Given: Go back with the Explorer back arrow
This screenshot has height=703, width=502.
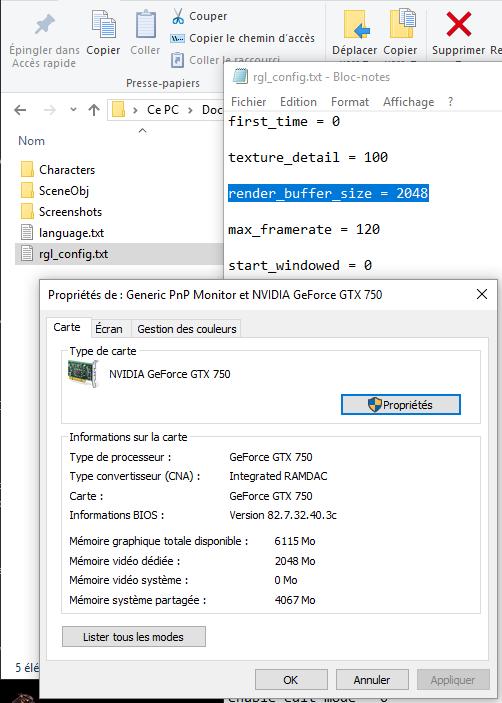Looking at the screenshot, I should tap(20, 110).
